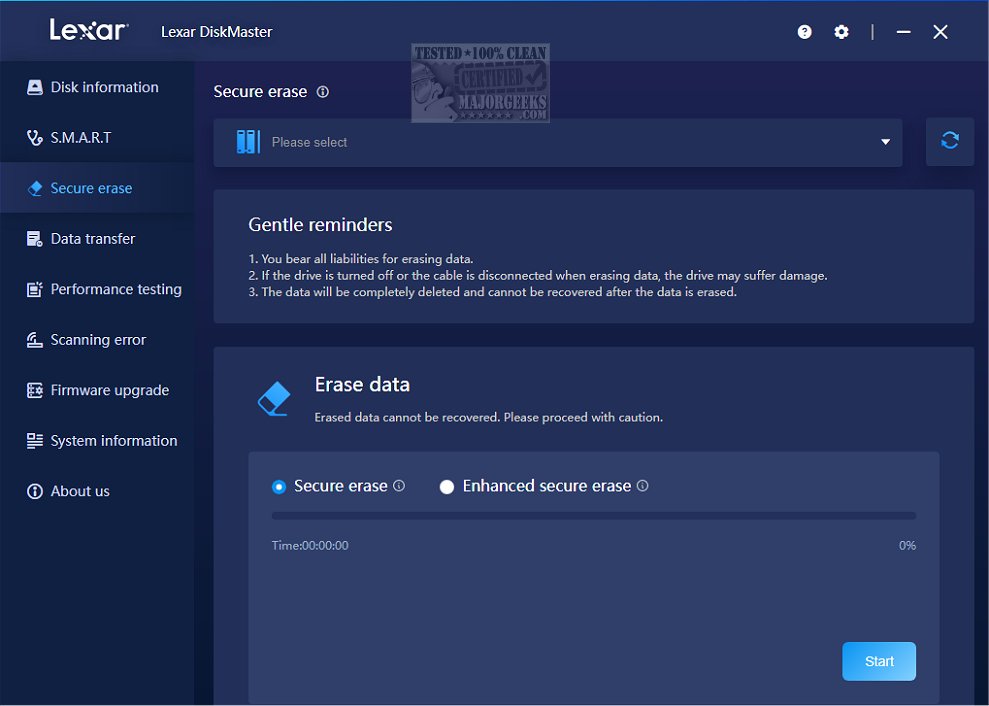Screen dimensions: 989x706
Task: Select the Disk information sidebar icon
Action: click(x=33, y=87)
